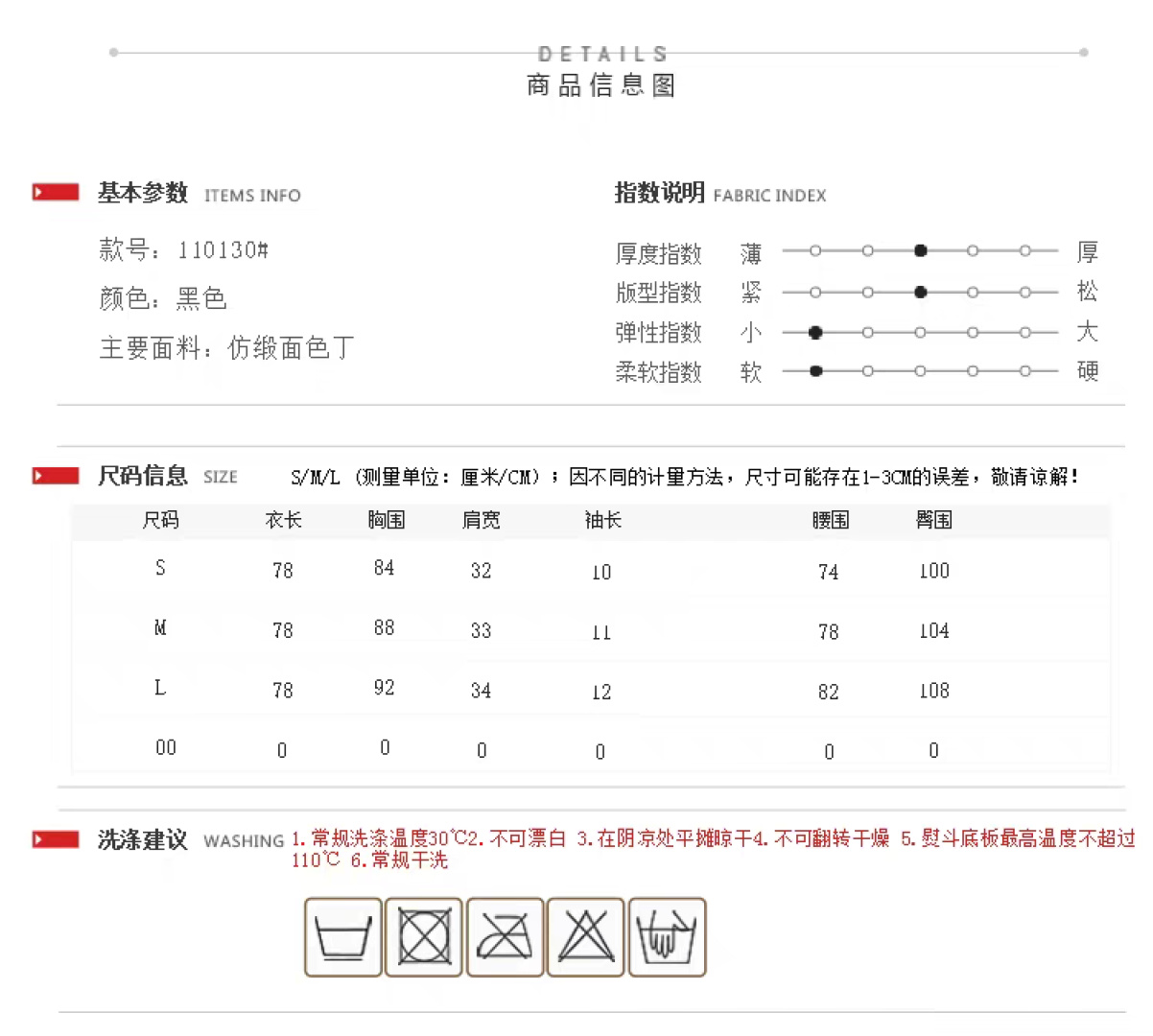Click the 臀围 column header

click(933, 520)
